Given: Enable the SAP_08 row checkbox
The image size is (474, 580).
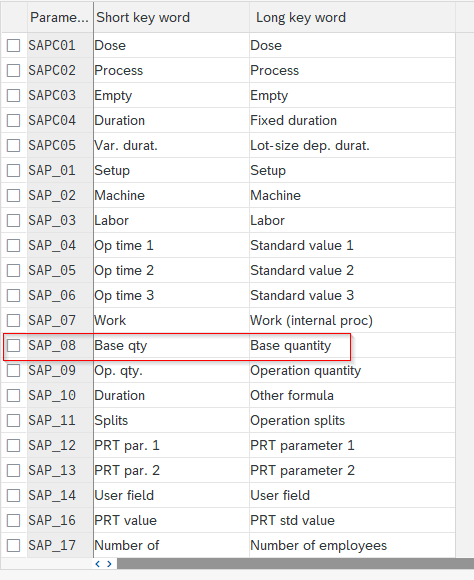Looking at the screenshot, I should pyautogui.click(x=14, y=345).
